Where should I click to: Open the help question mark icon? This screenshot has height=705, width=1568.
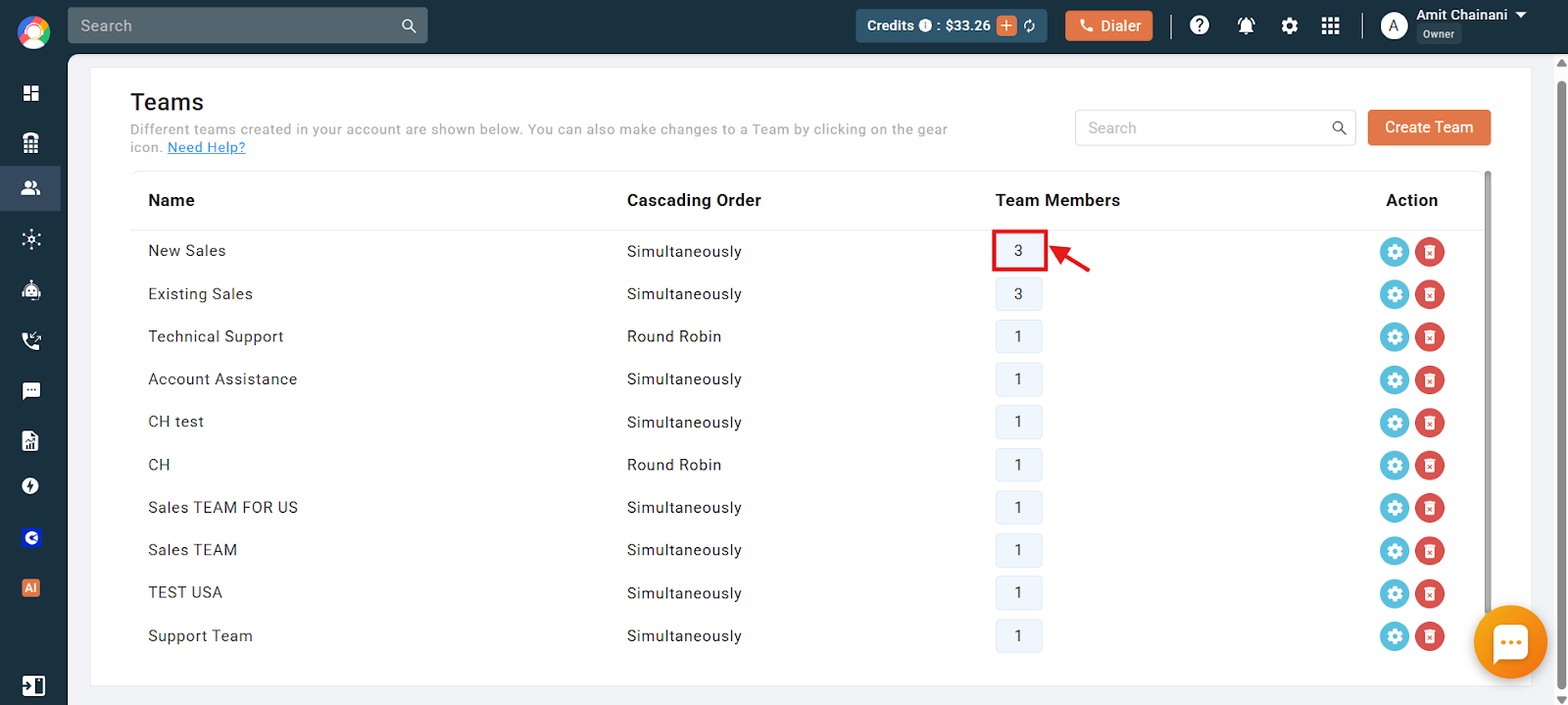click(x=1200, y=25)
